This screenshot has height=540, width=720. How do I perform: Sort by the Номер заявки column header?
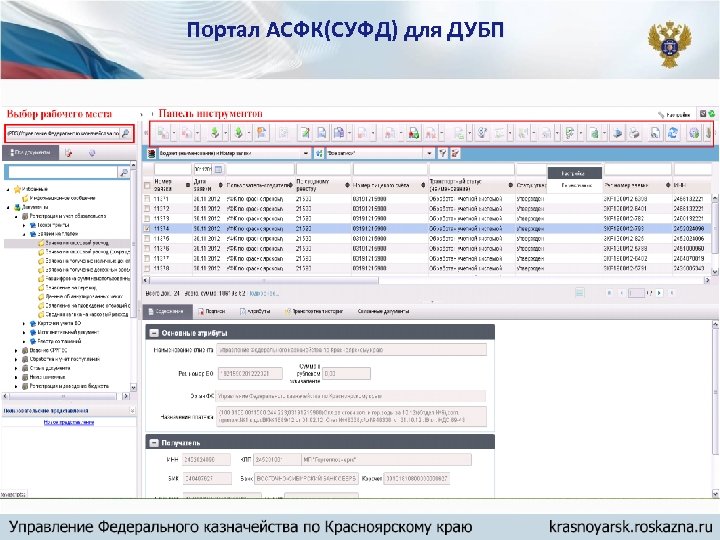coord(163,185)
